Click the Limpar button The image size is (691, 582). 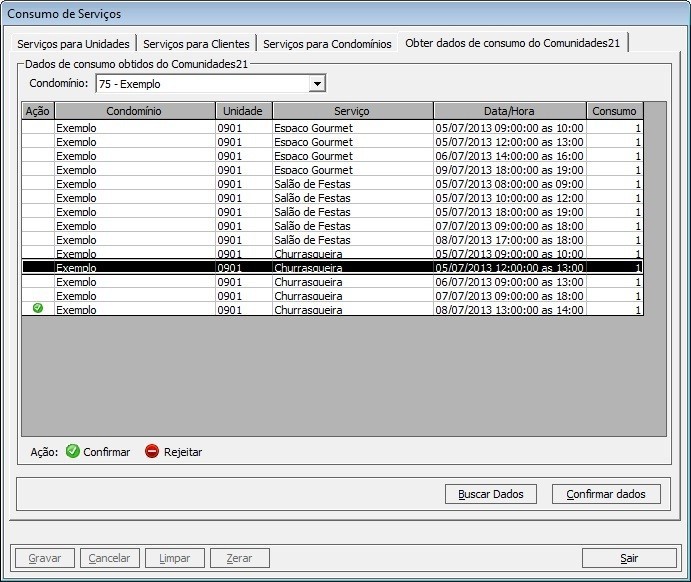175,558
